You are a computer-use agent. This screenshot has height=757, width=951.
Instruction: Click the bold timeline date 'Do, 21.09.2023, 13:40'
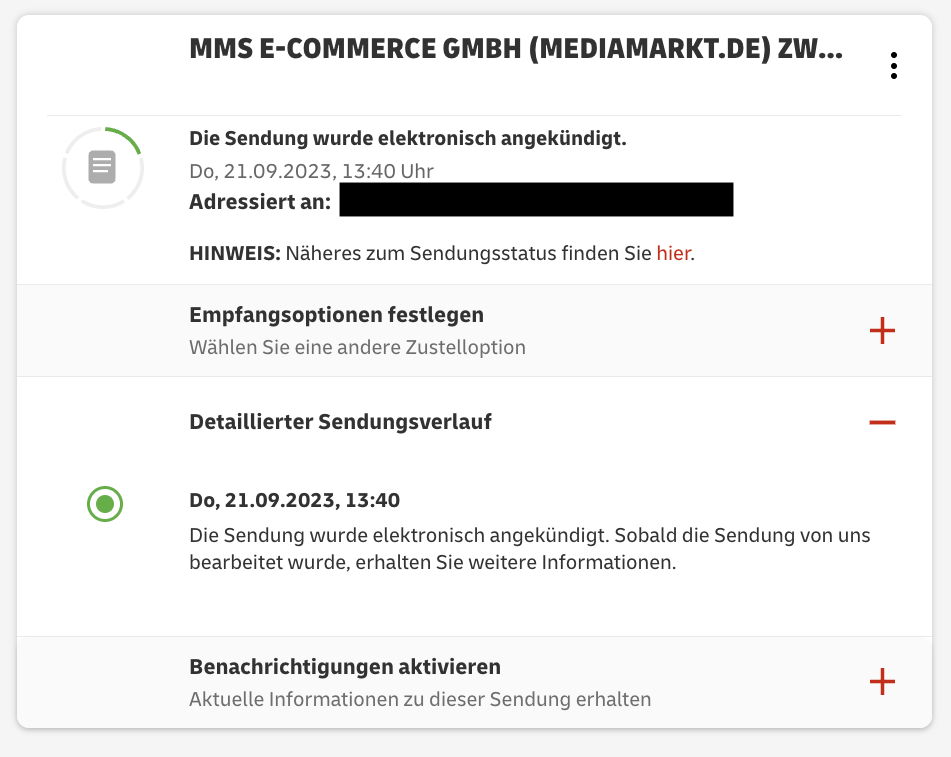click(294, 500)
